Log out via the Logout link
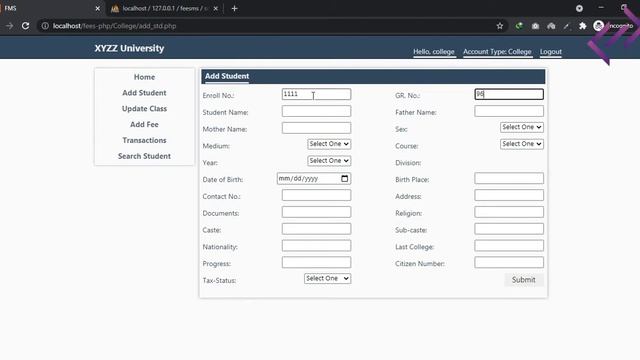Image resolution: width=640 pixels, height=360 pixels. 551,52
